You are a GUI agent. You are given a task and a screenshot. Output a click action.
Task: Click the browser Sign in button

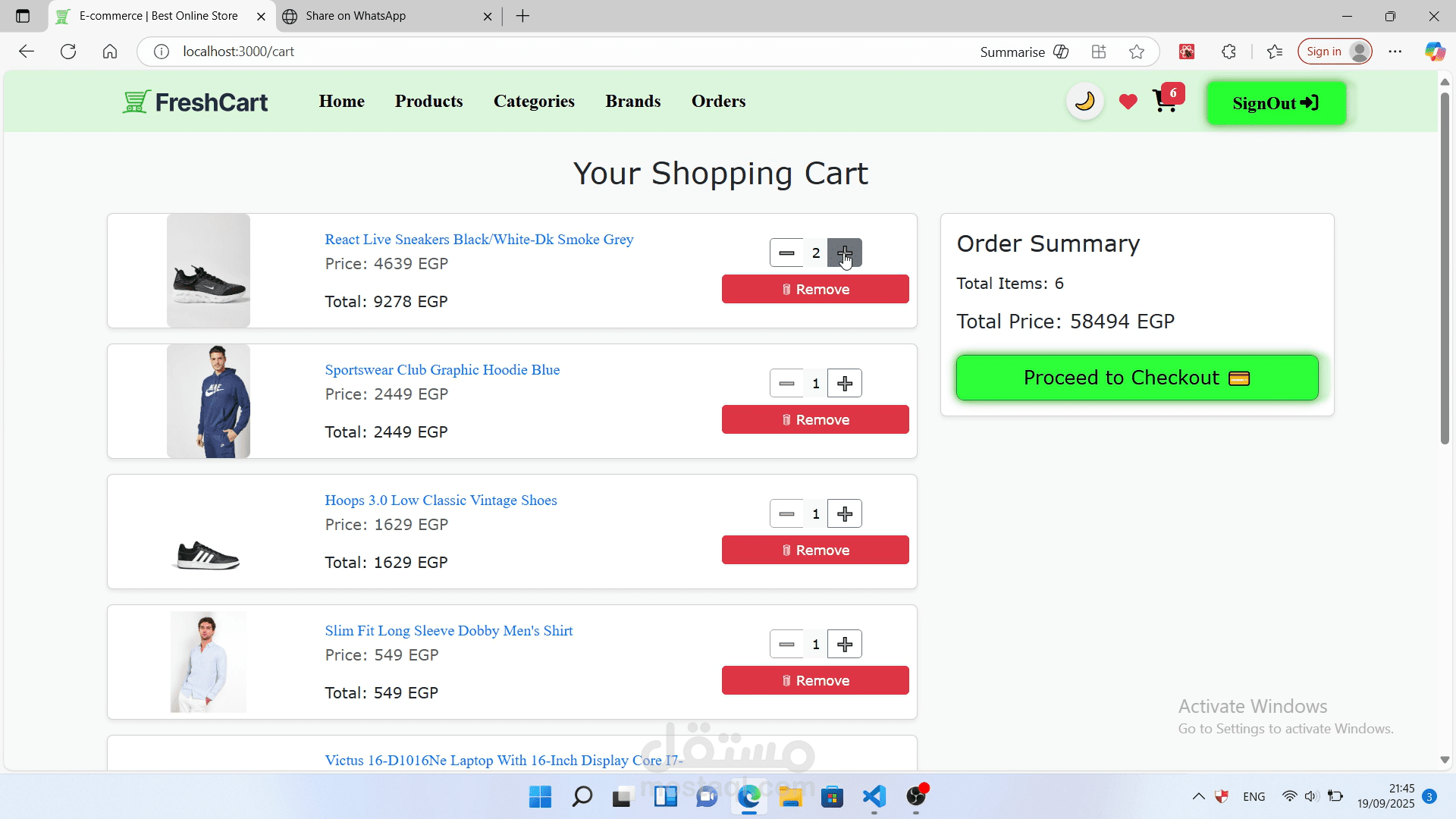pyautogui.click(x=1335, y=52)
